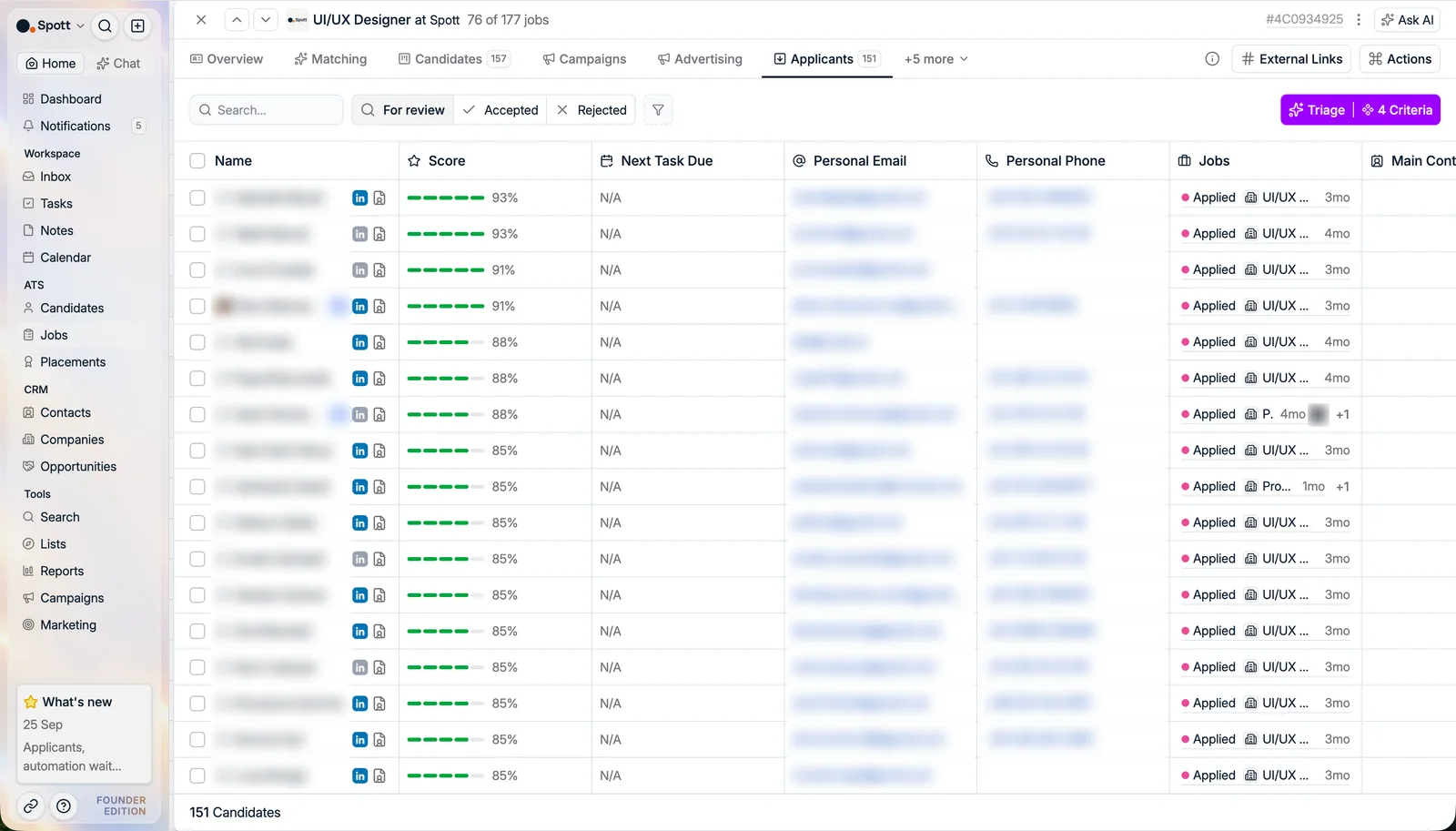Open Notifications in the sidebar
This screenshot has height=831, width=1456.
coord(75,127)
